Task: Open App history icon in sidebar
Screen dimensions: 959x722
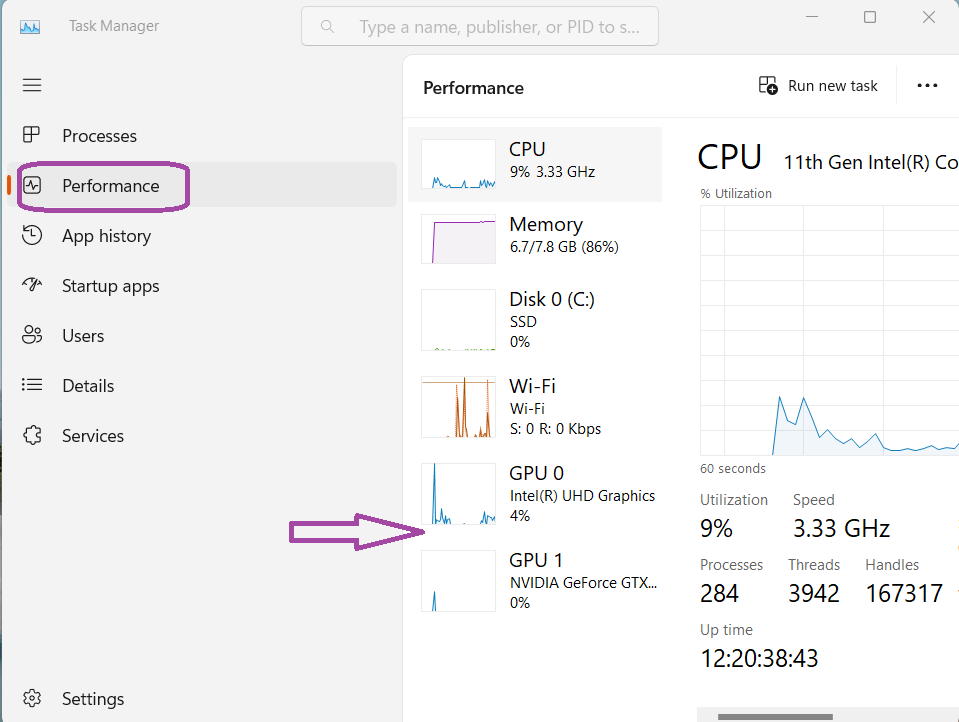Action: click(x=32, y=235)
